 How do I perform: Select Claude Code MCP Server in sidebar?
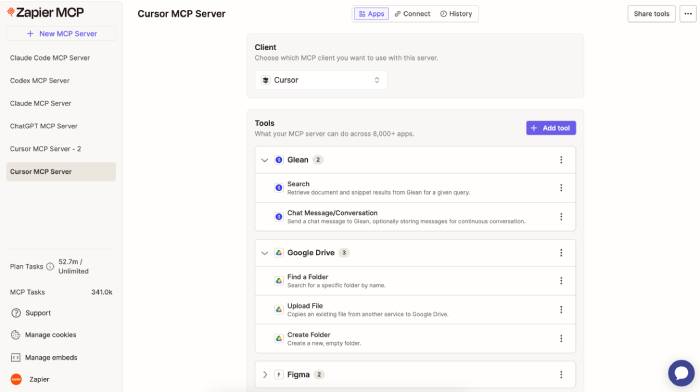(50, 58)
